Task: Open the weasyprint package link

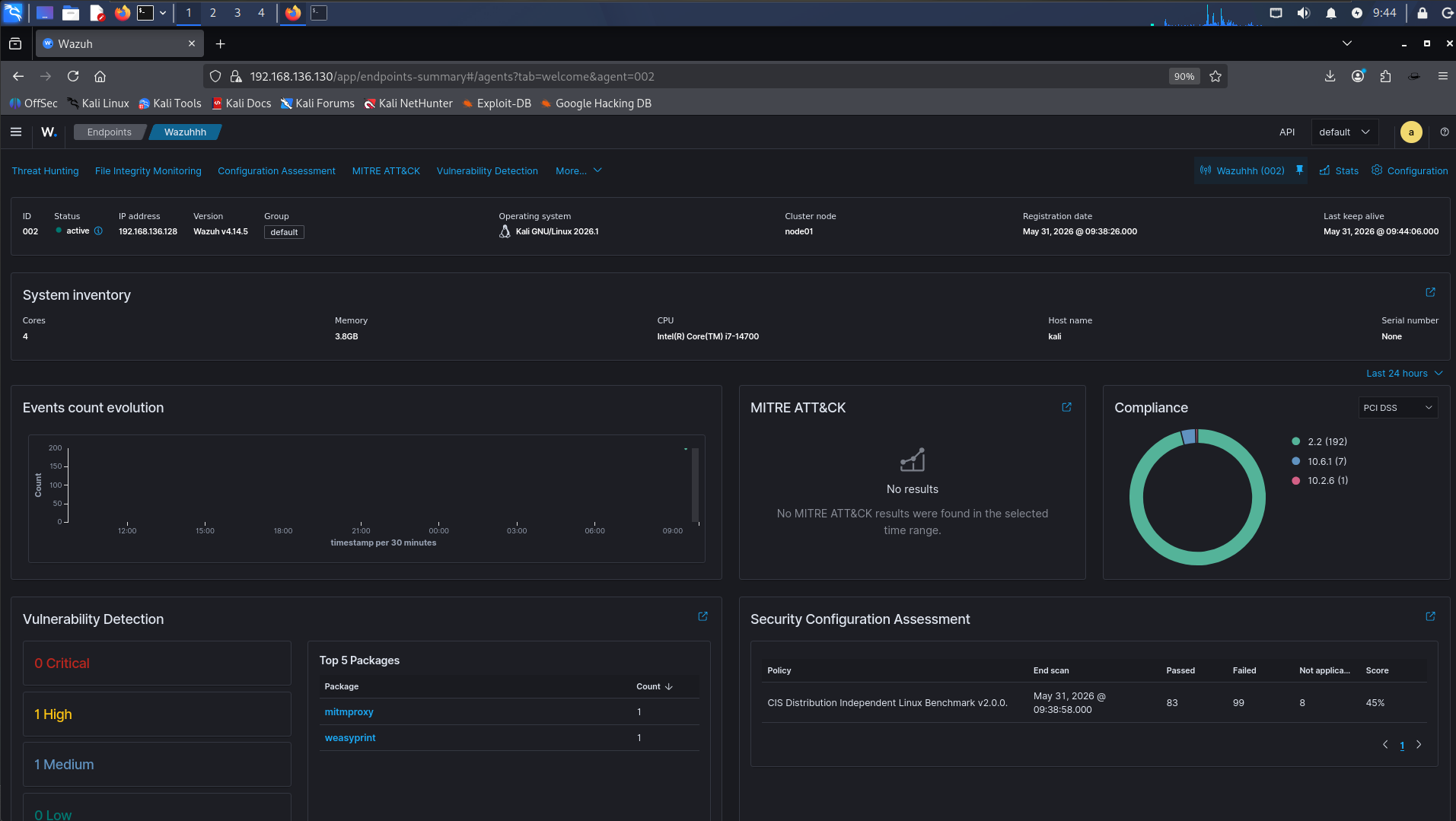Action: pos(350,738)
